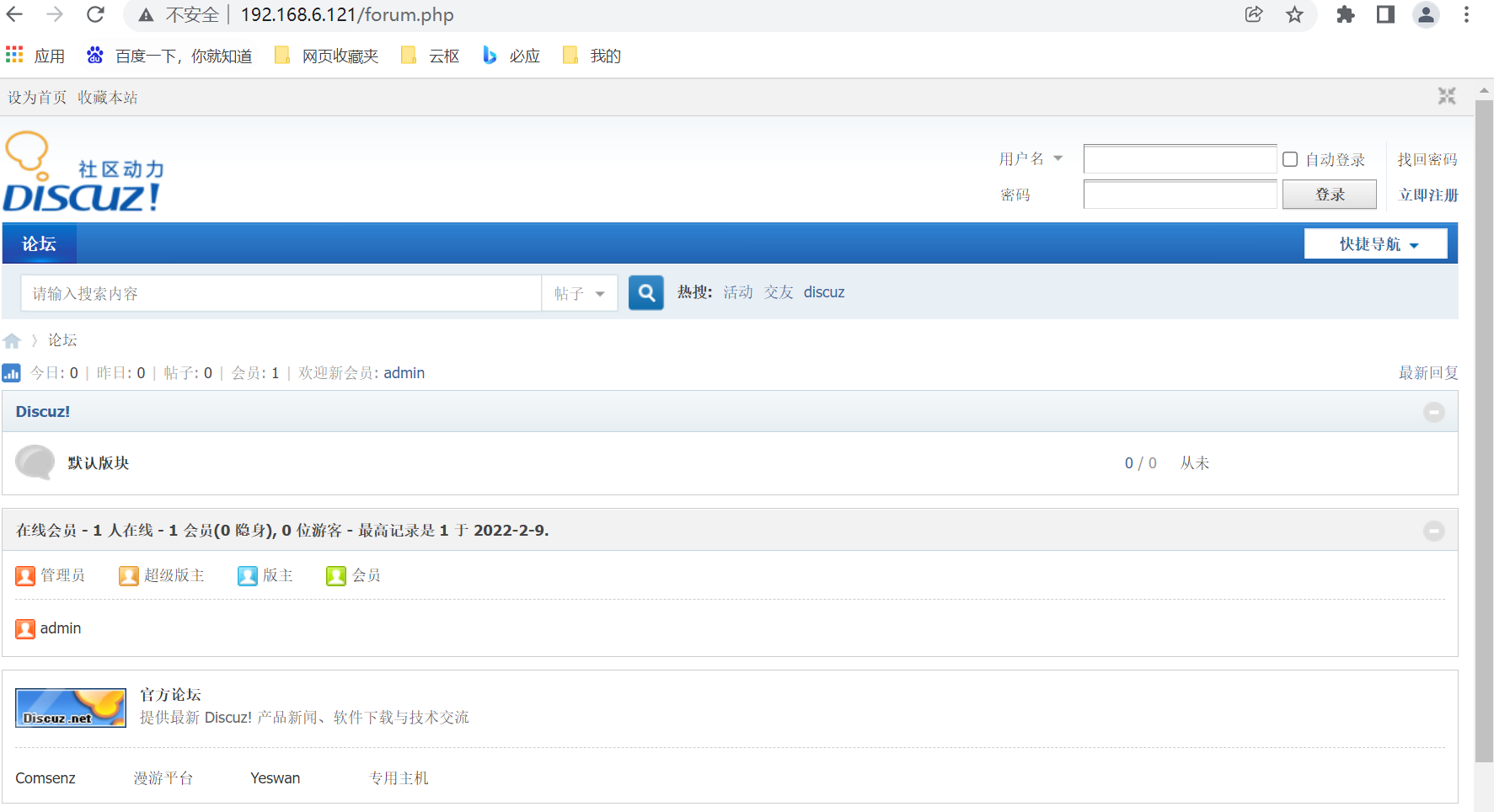This screenshot has height=812, width=1494.
Task: Click the 登录 button
Action: [1330, 195]
